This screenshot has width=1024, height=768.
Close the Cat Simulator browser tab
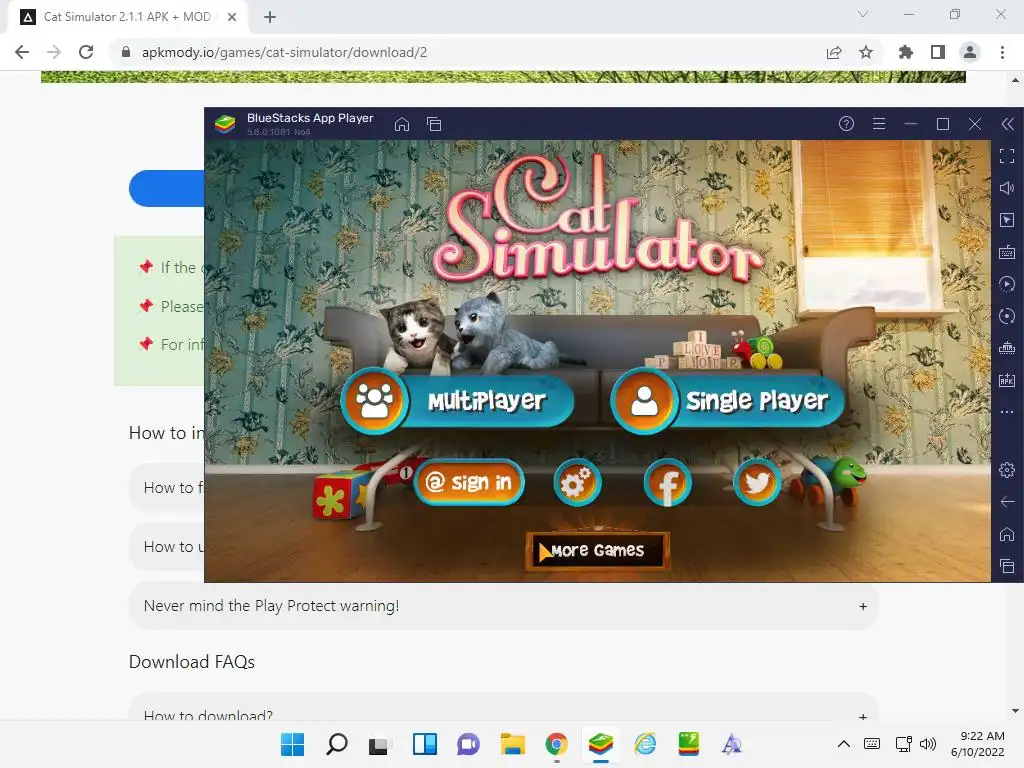point(232,17)
